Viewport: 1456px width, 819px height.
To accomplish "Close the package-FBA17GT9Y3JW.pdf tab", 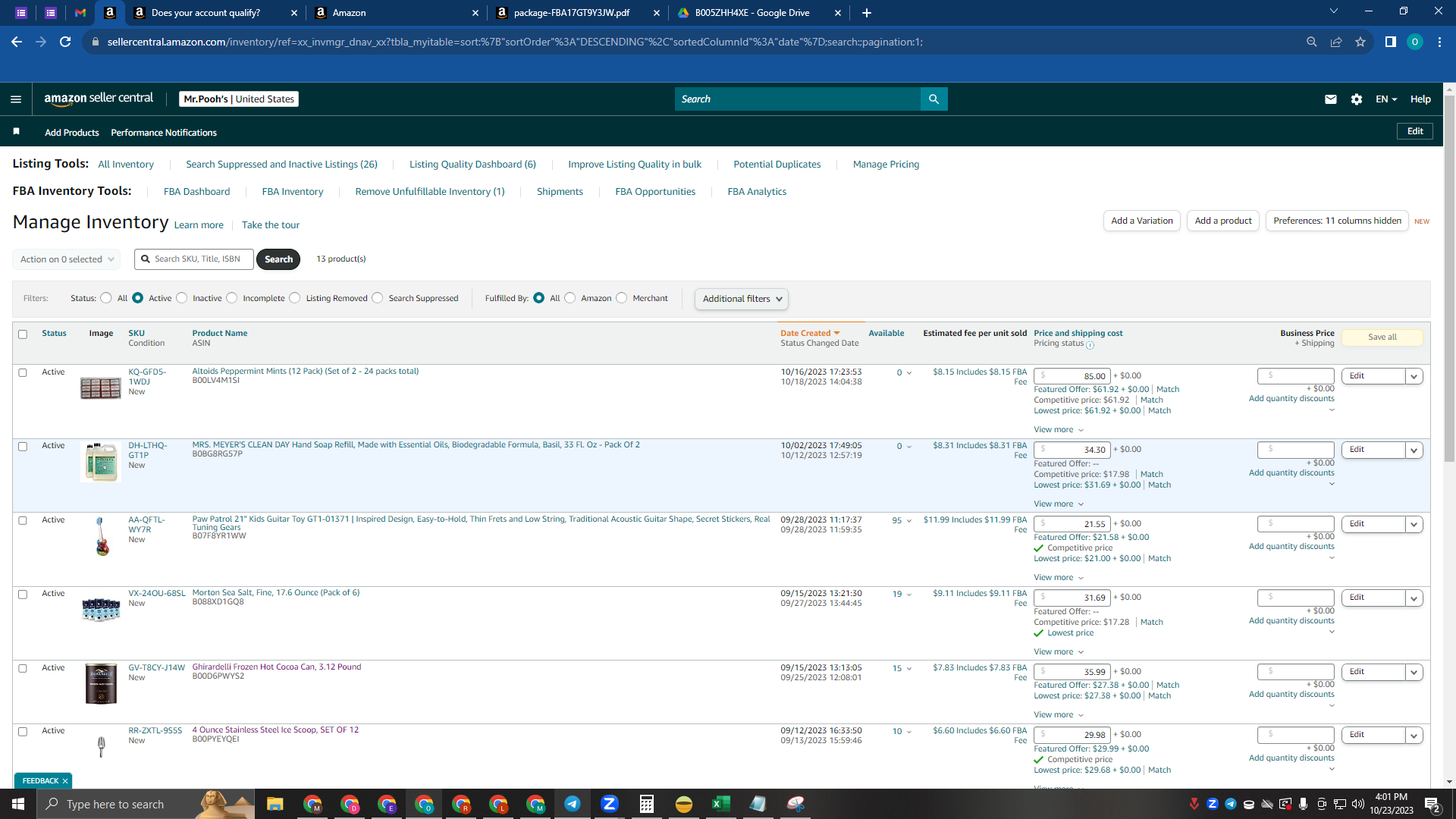I will 657,13.
